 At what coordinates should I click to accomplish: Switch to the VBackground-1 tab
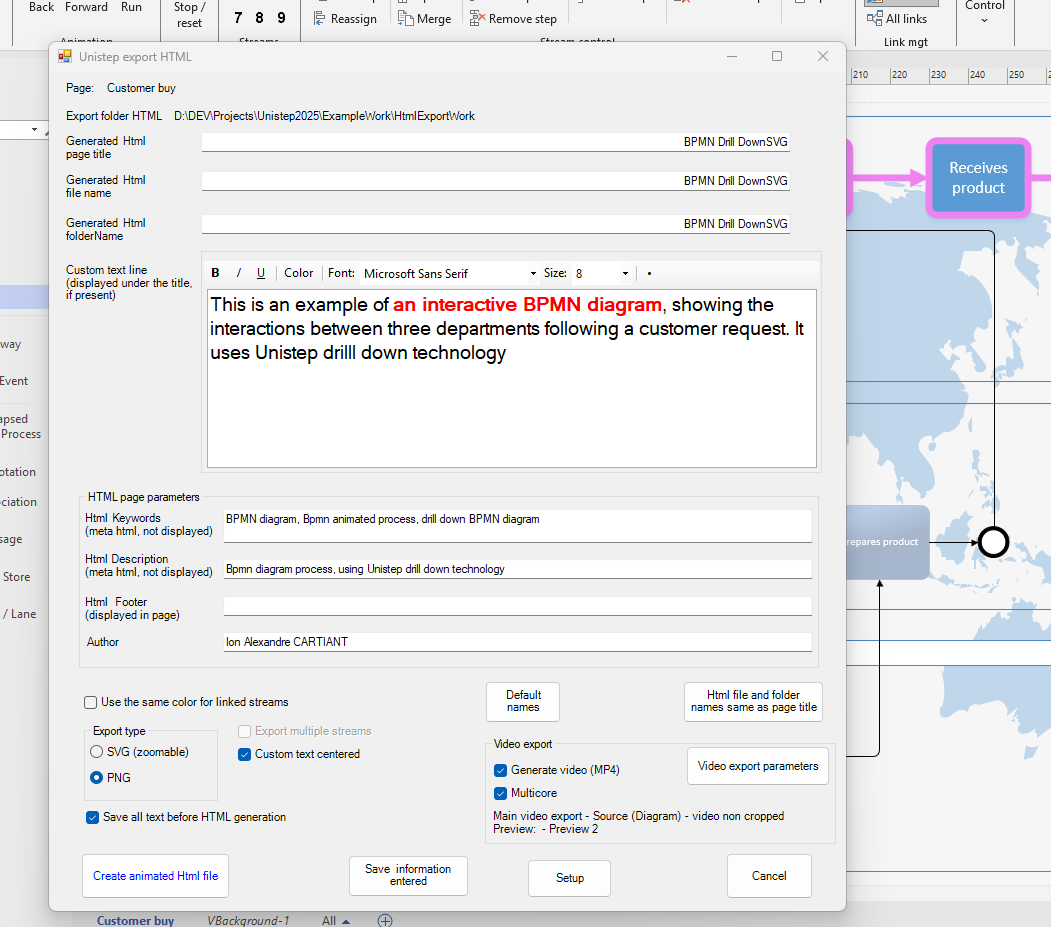(x=248, y=921)
